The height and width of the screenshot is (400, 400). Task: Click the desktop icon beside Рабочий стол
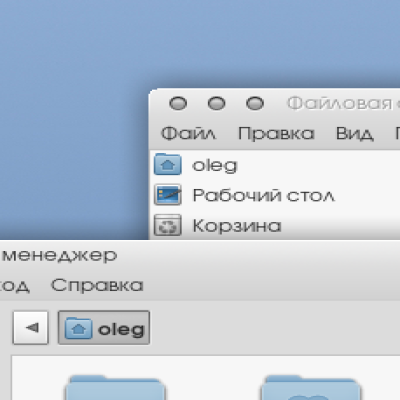(168, 195)
